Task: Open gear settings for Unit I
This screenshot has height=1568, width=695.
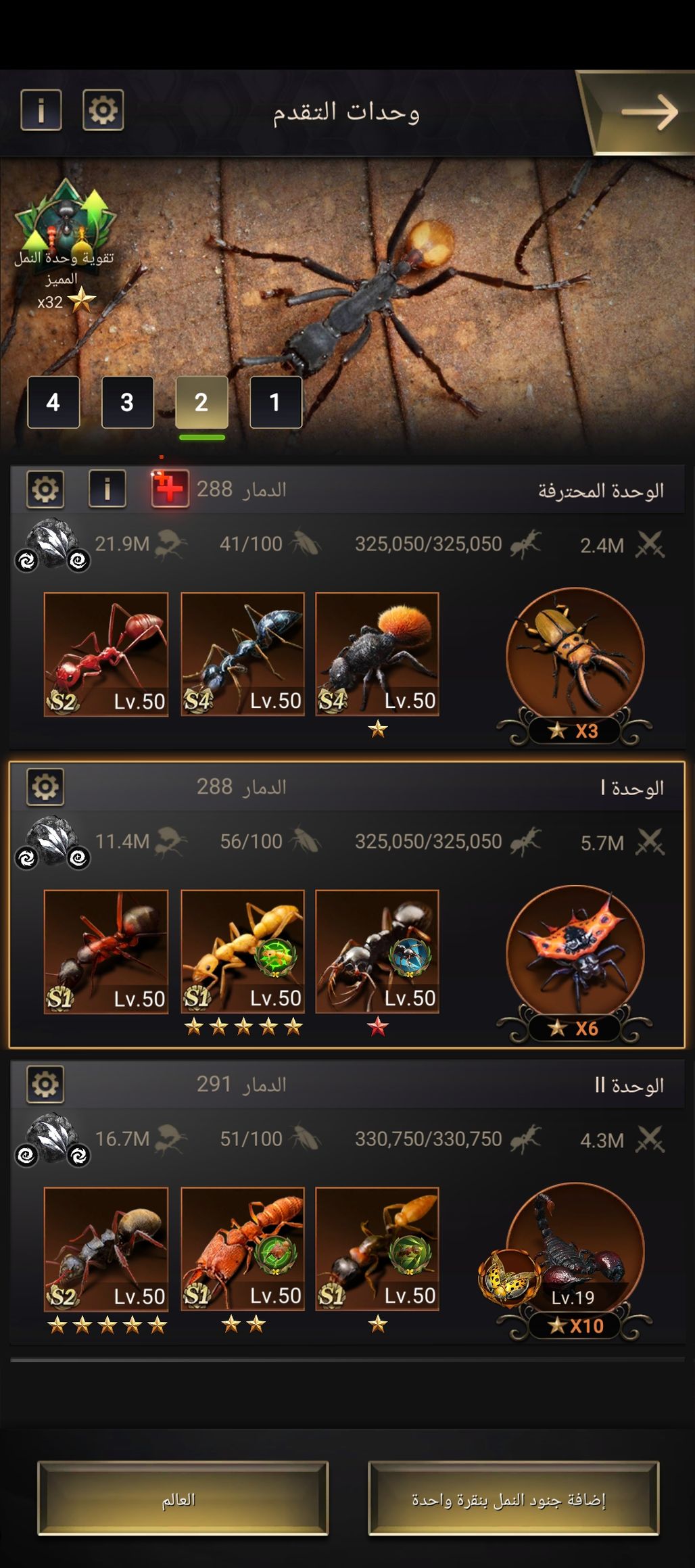Action: pos(45,786)
